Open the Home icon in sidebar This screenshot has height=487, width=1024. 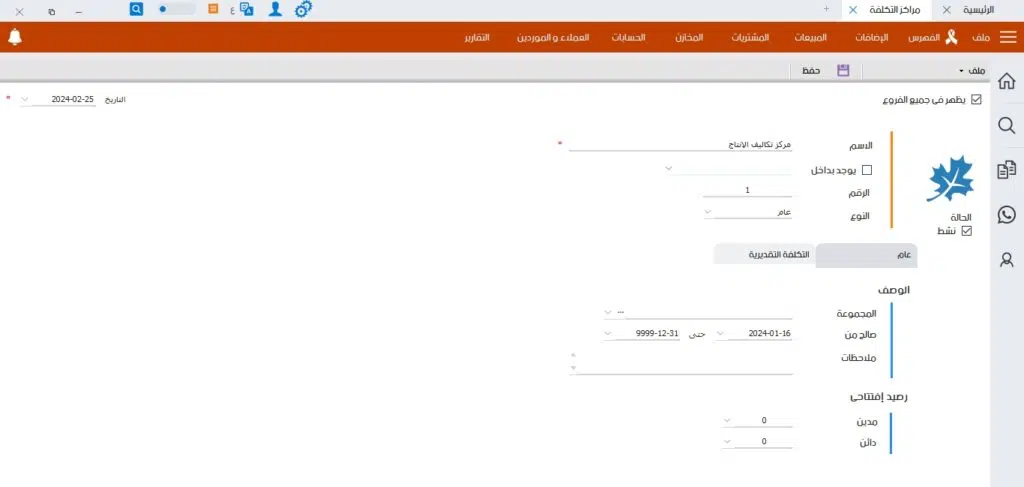click(x=1006, y=81)
